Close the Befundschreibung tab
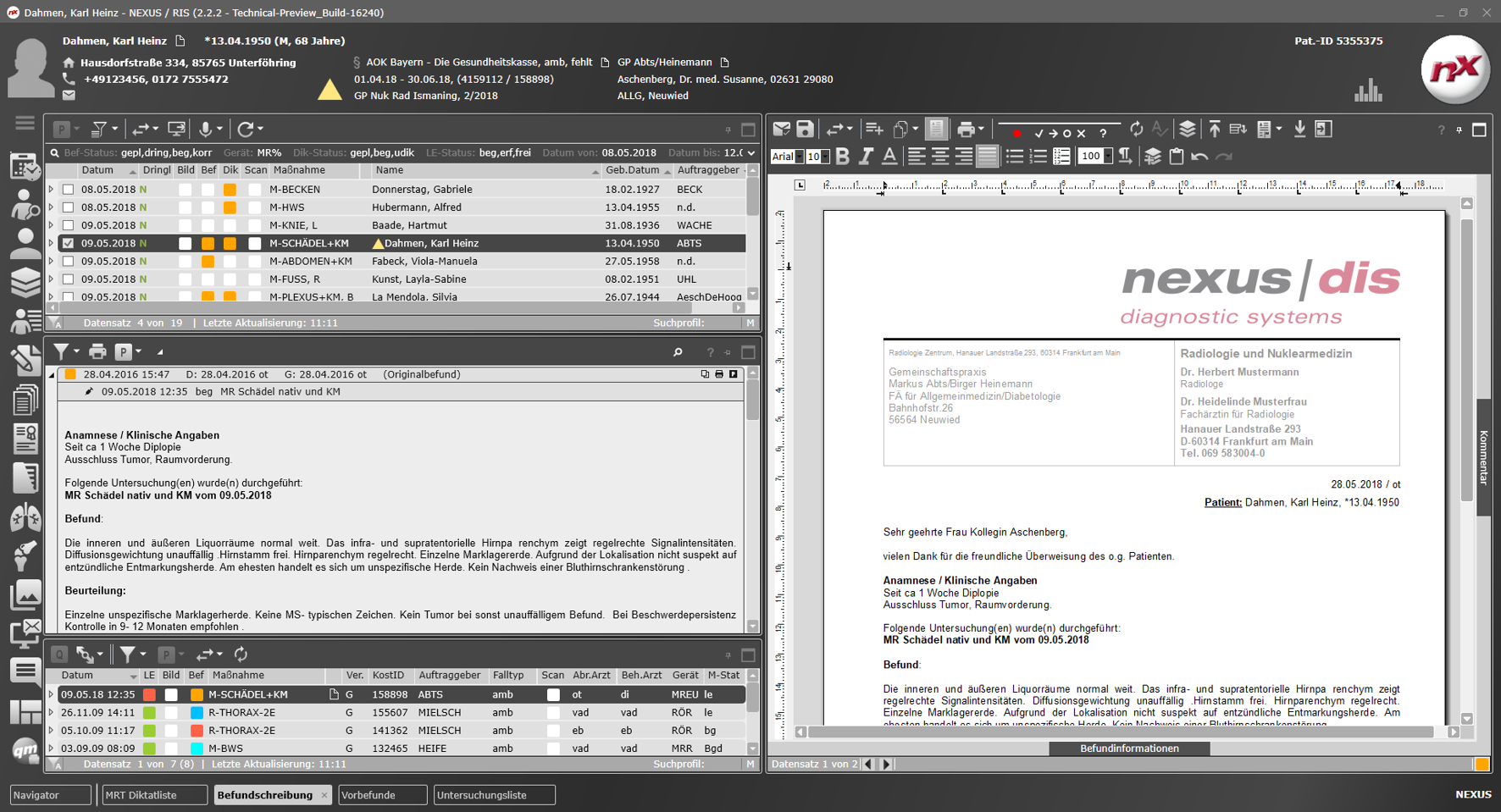This screenshot has height=812, width=1501. click(x=324, y=795)
